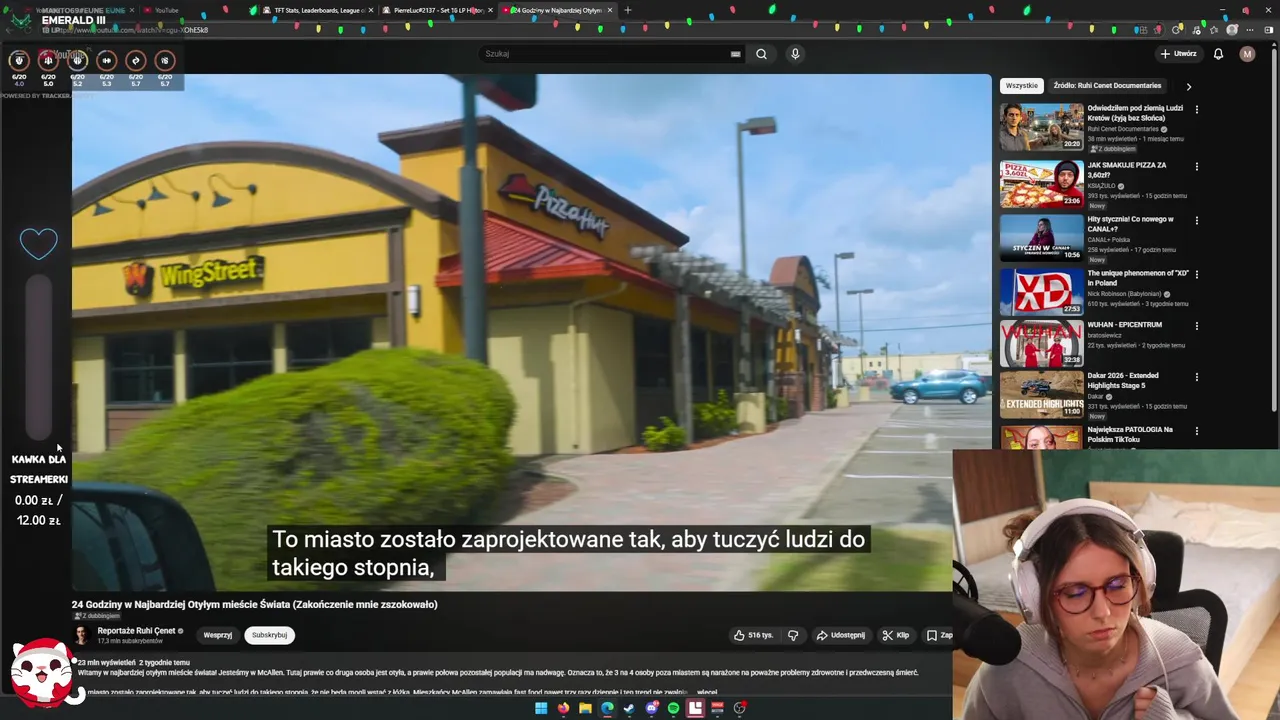Click the KAWKA DLA STREAMERKI goal text
The width and height of the screenshot is (1280, 720).
pyautogui.click(x=39, y=469)
